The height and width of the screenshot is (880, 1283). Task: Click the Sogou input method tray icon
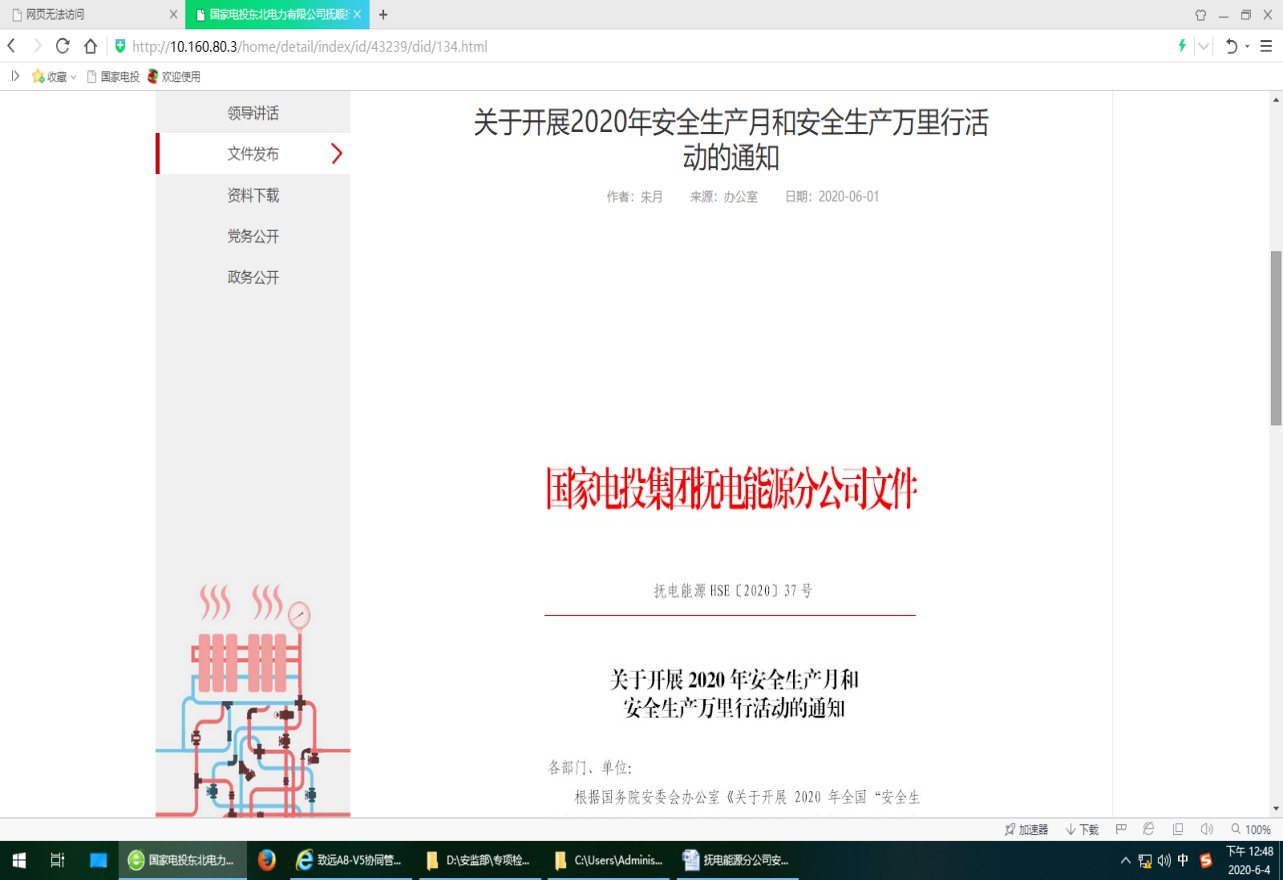pos(1206,860)
